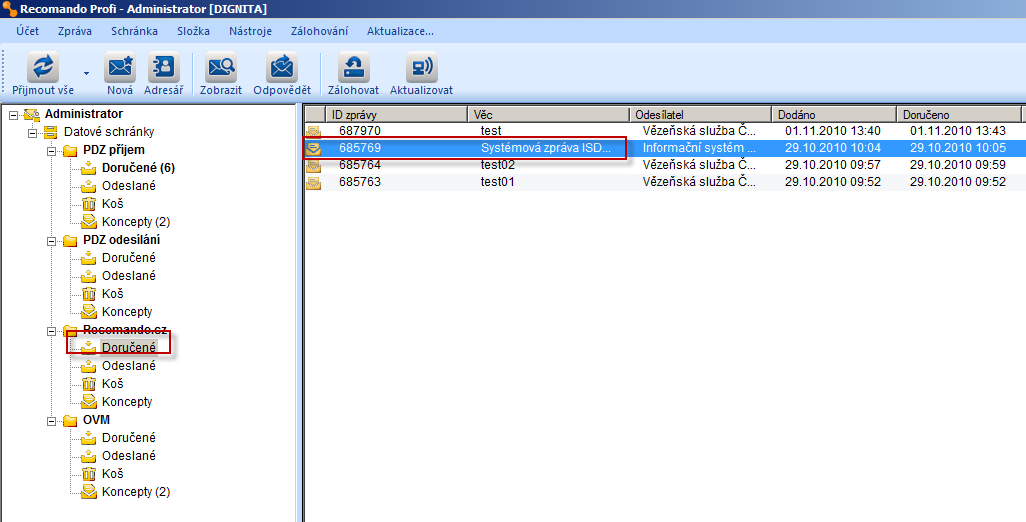Screen dimensions: 1026x522
Task: Select the PDZ příjem folder
Action: point(114,150)
